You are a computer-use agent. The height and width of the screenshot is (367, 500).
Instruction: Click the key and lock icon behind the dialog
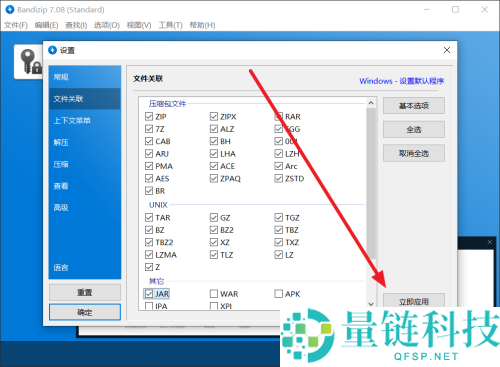tap(31, 62)
